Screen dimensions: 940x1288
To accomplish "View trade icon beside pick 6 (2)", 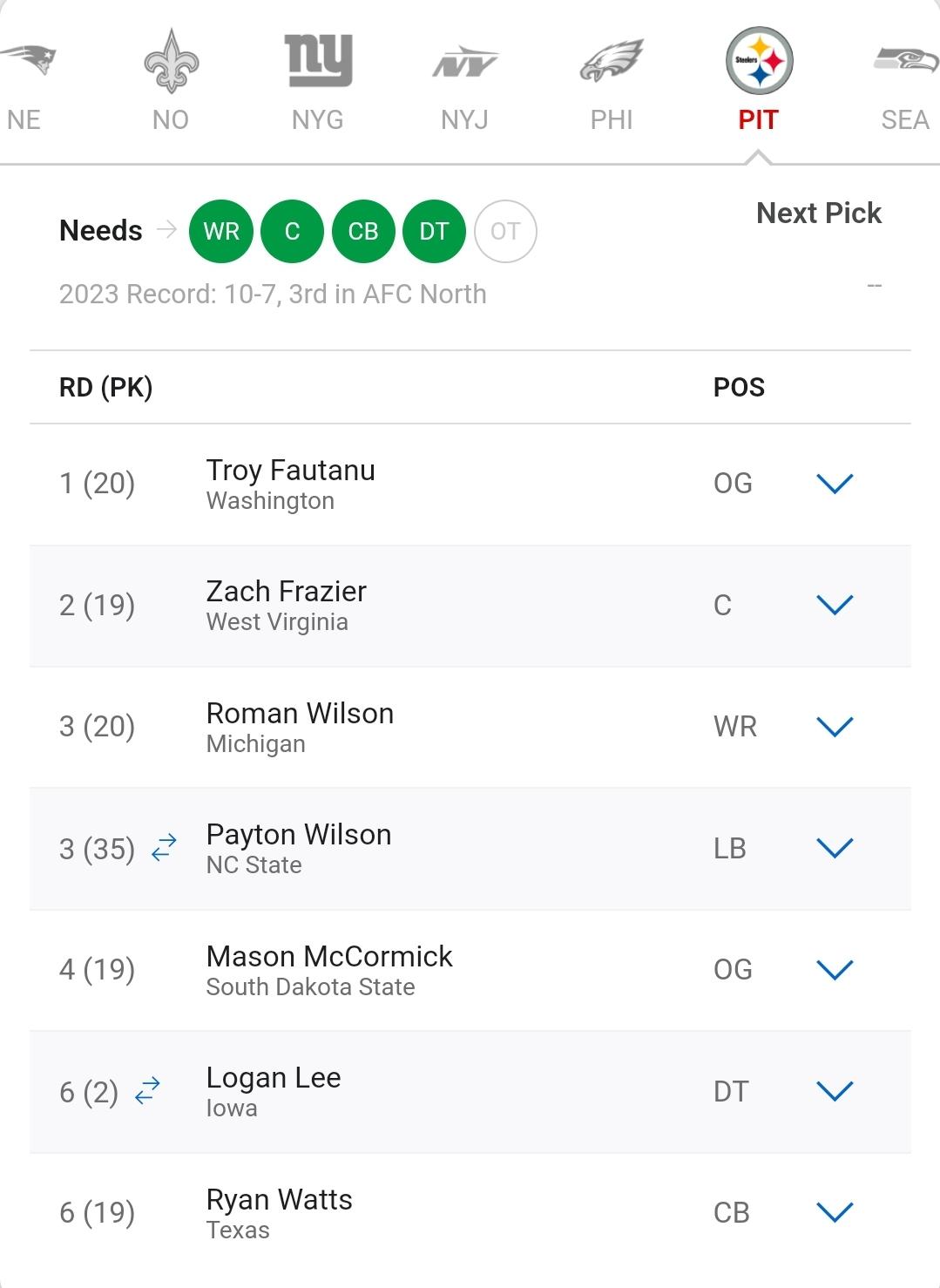I will click(147, 1091).
